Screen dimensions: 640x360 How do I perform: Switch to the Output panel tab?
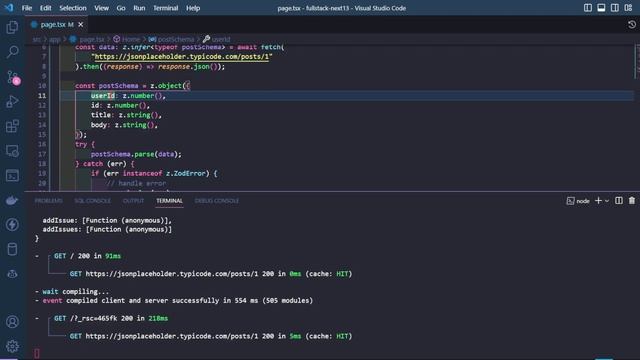click(133, 201)
